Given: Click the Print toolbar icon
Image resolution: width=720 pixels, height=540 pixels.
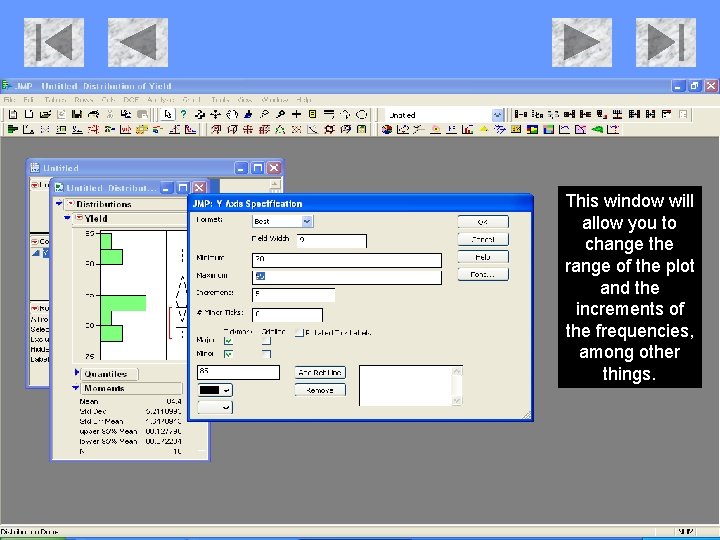Looking at the screenshot, I should pyautogui.click(x=93, y=114).
